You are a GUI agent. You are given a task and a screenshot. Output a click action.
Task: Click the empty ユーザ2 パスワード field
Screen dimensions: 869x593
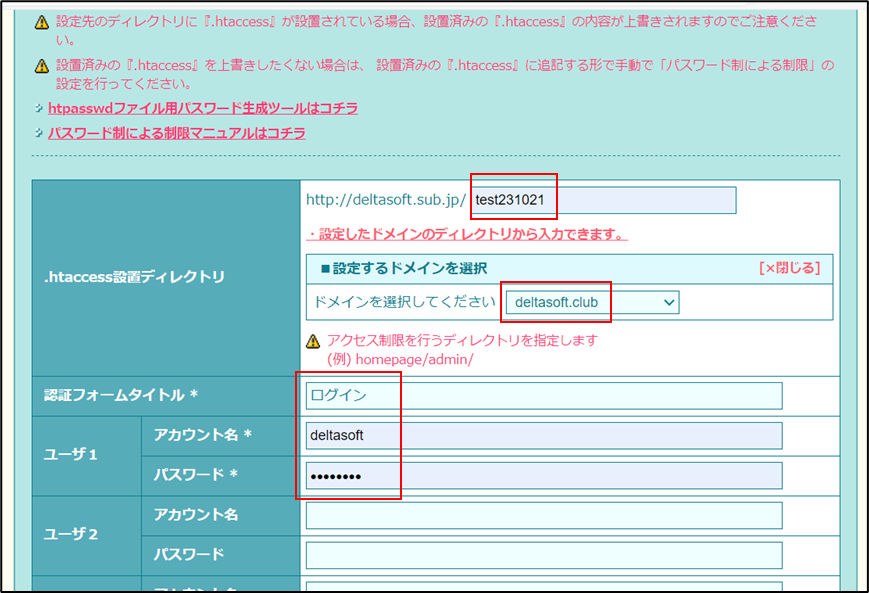click(544, 555)
